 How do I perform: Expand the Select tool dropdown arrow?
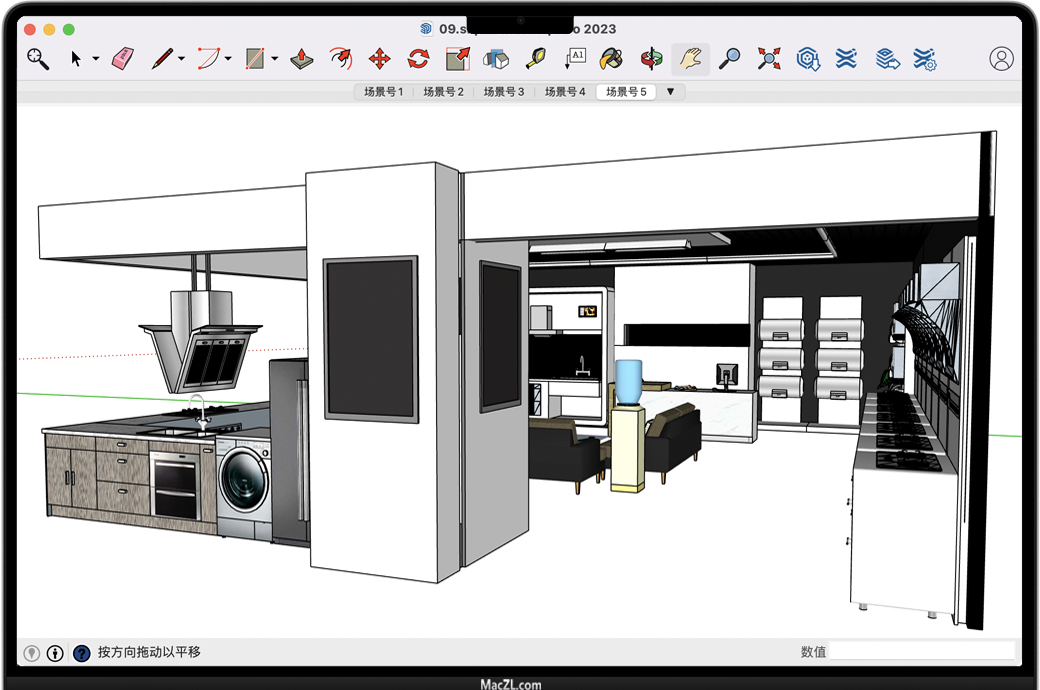(x=96, y=59)
